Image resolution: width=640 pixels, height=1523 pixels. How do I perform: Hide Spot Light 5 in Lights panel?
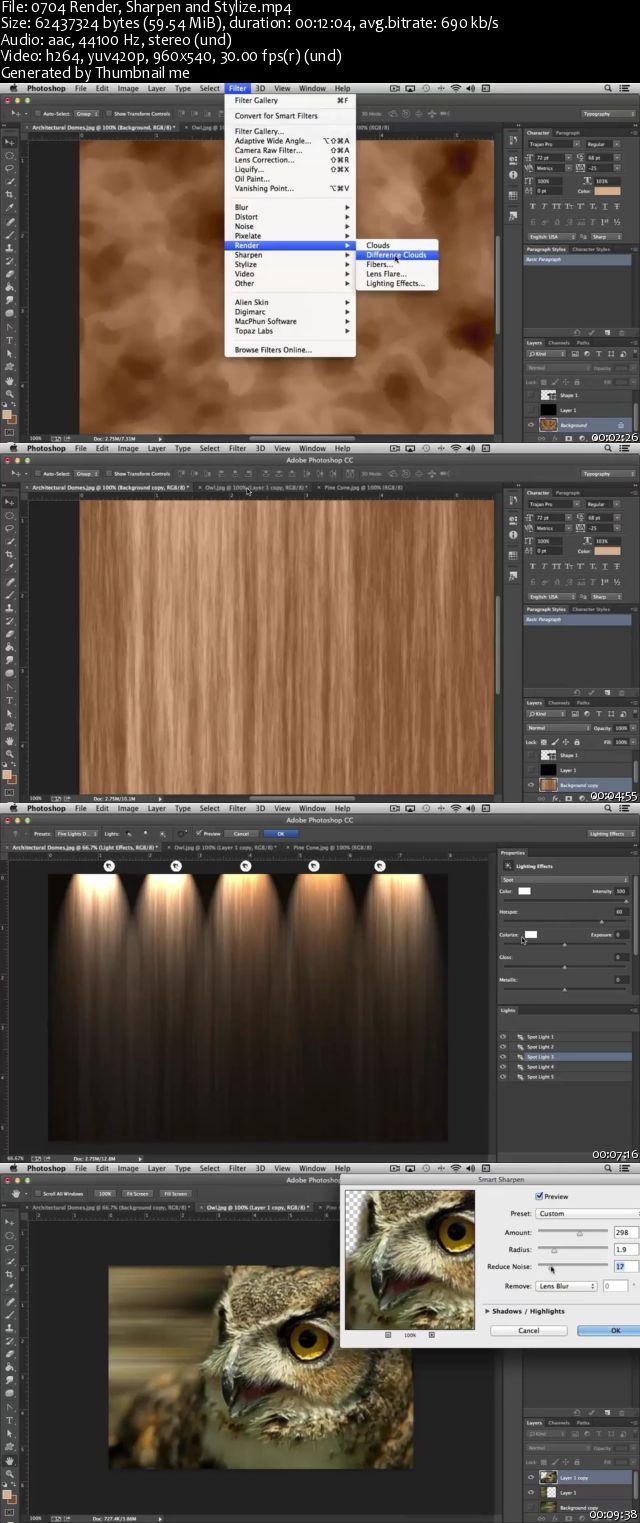pyautogui.click(x=503, y=1077)
